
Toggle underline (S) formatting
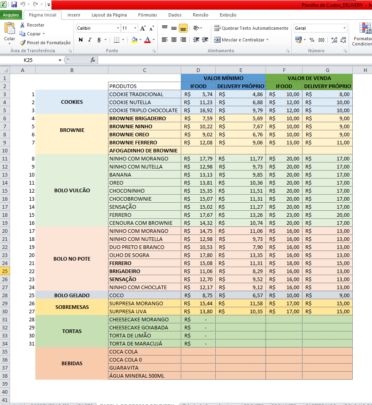pos(99,40)
